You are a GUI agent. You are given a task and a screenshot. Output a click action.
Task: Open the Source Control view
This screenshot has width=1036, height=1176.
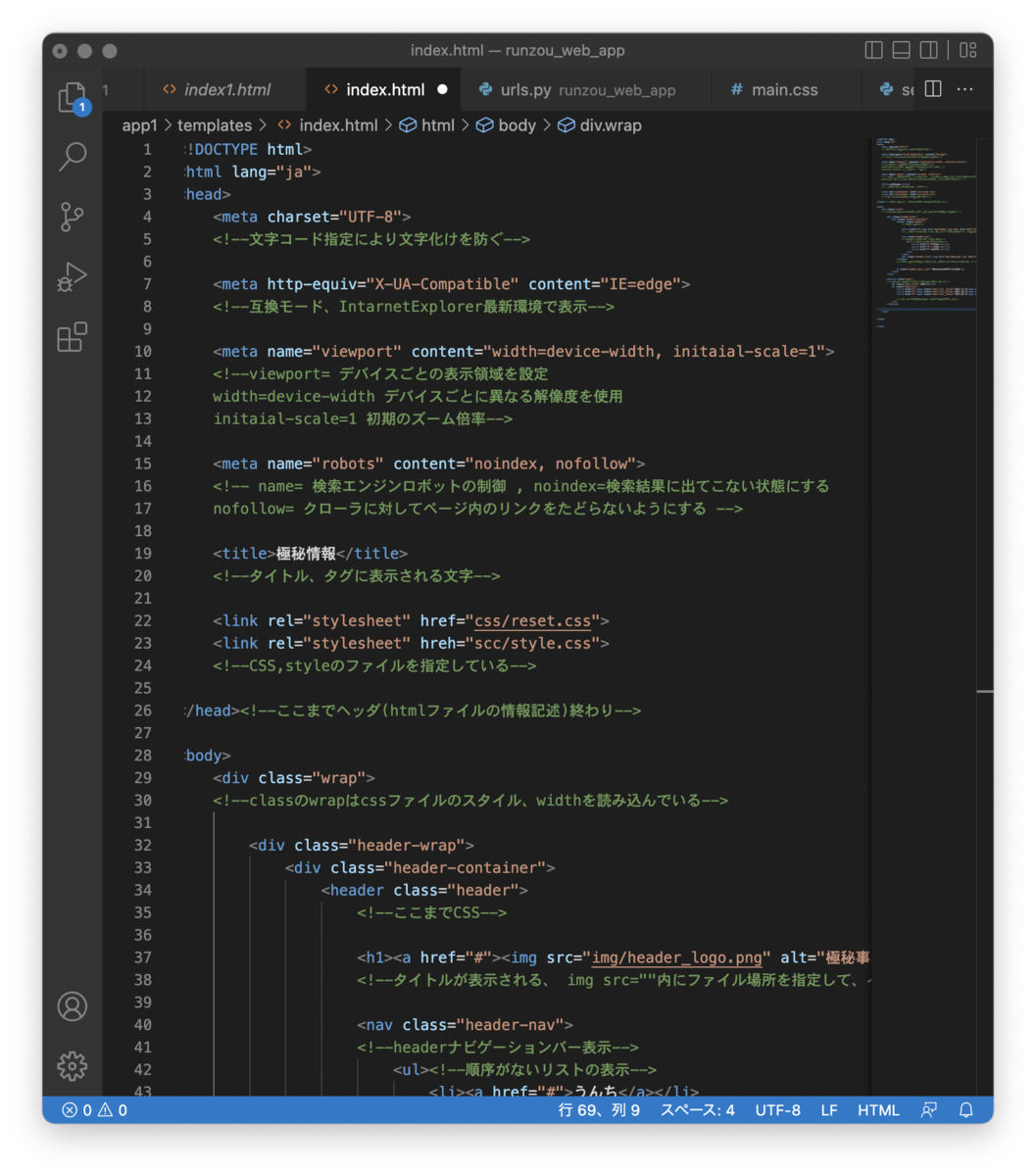73,217
